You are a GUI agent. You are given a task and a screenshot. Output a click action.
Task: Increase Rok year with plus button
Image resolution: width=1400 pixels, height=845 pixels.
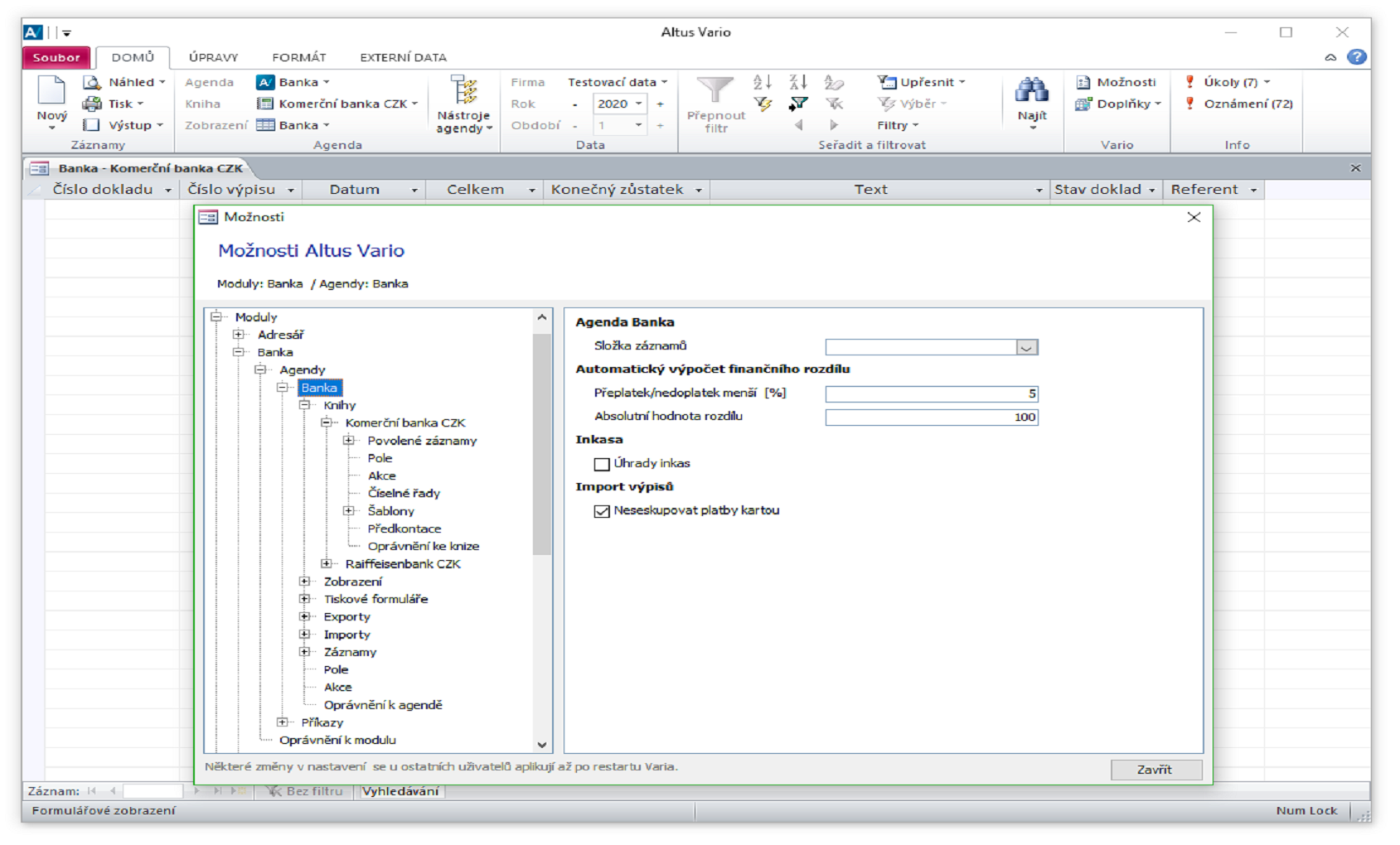(661, 104)
